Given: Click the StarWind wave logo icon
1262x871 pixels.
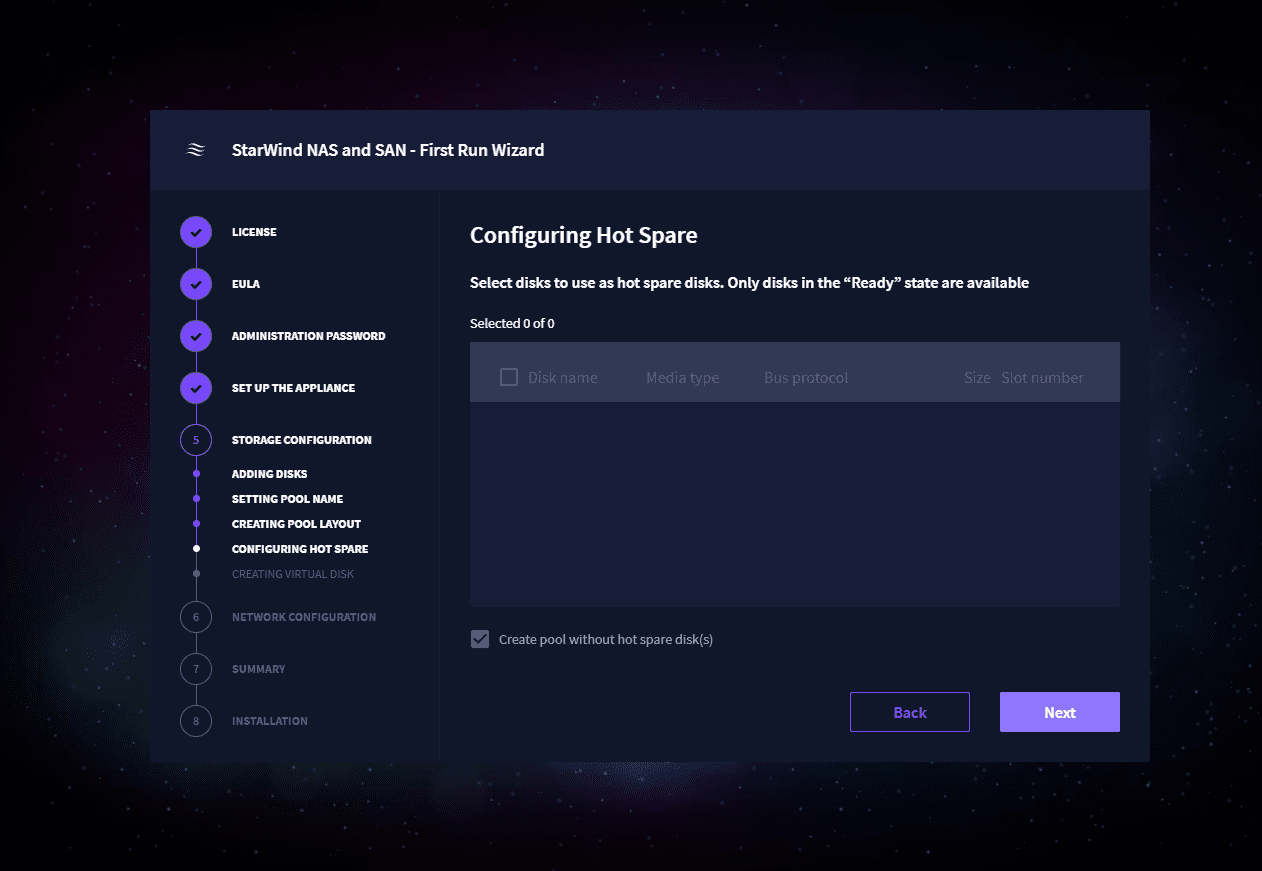Looking at the screenshot, I should (x=196, y=150).
